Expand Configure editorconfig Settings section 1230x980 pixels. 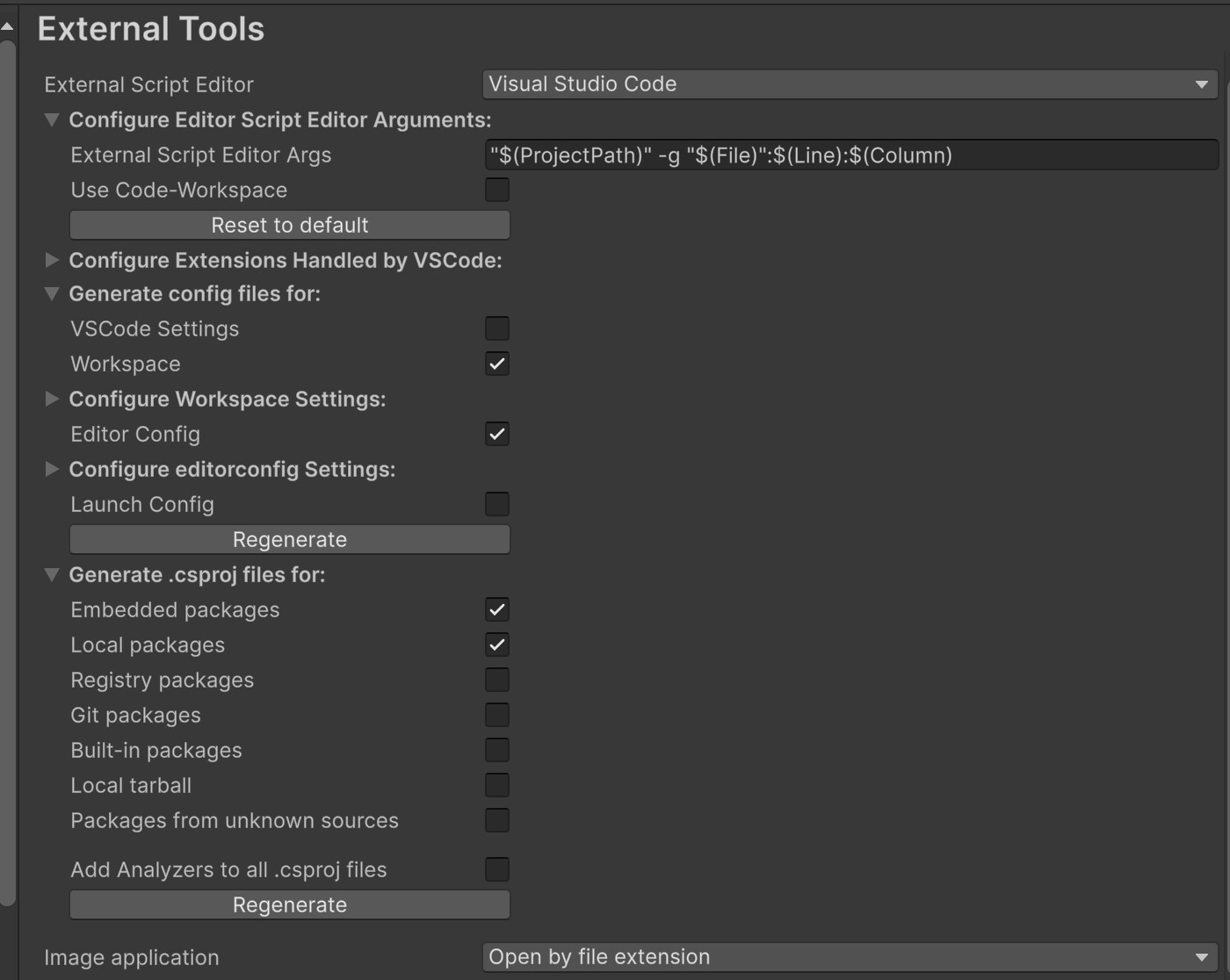click(x=52, y=469)
